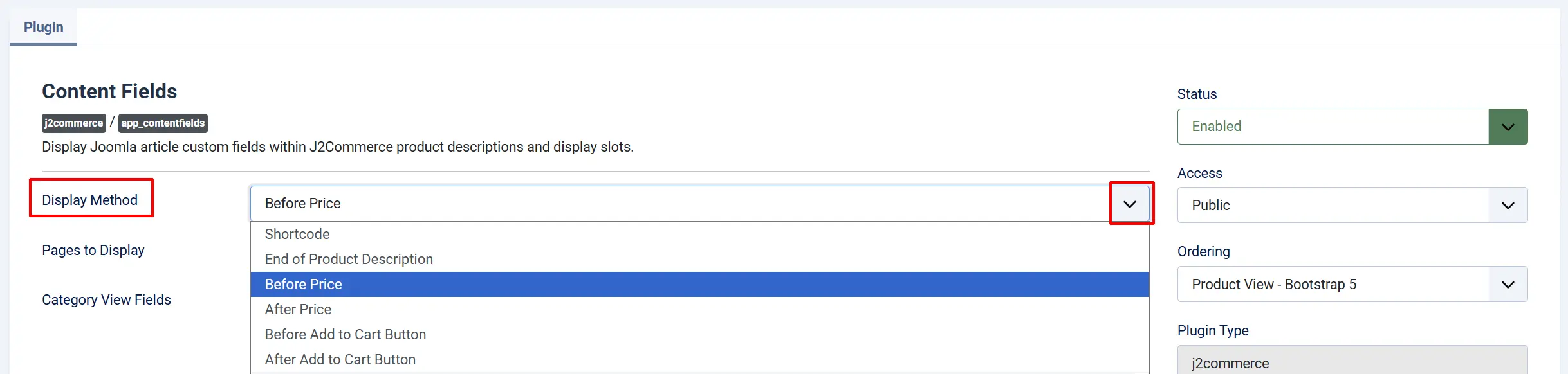Open the Access Public dropdown
Screen dimensions: 1568x374
click(x=1352, y=205)
